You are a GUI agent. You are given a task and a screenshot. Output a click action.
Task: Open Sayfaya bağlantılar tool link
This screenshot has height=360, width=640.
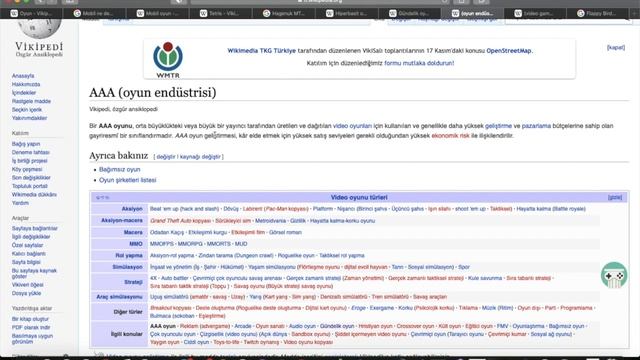(x=34, y=229)
